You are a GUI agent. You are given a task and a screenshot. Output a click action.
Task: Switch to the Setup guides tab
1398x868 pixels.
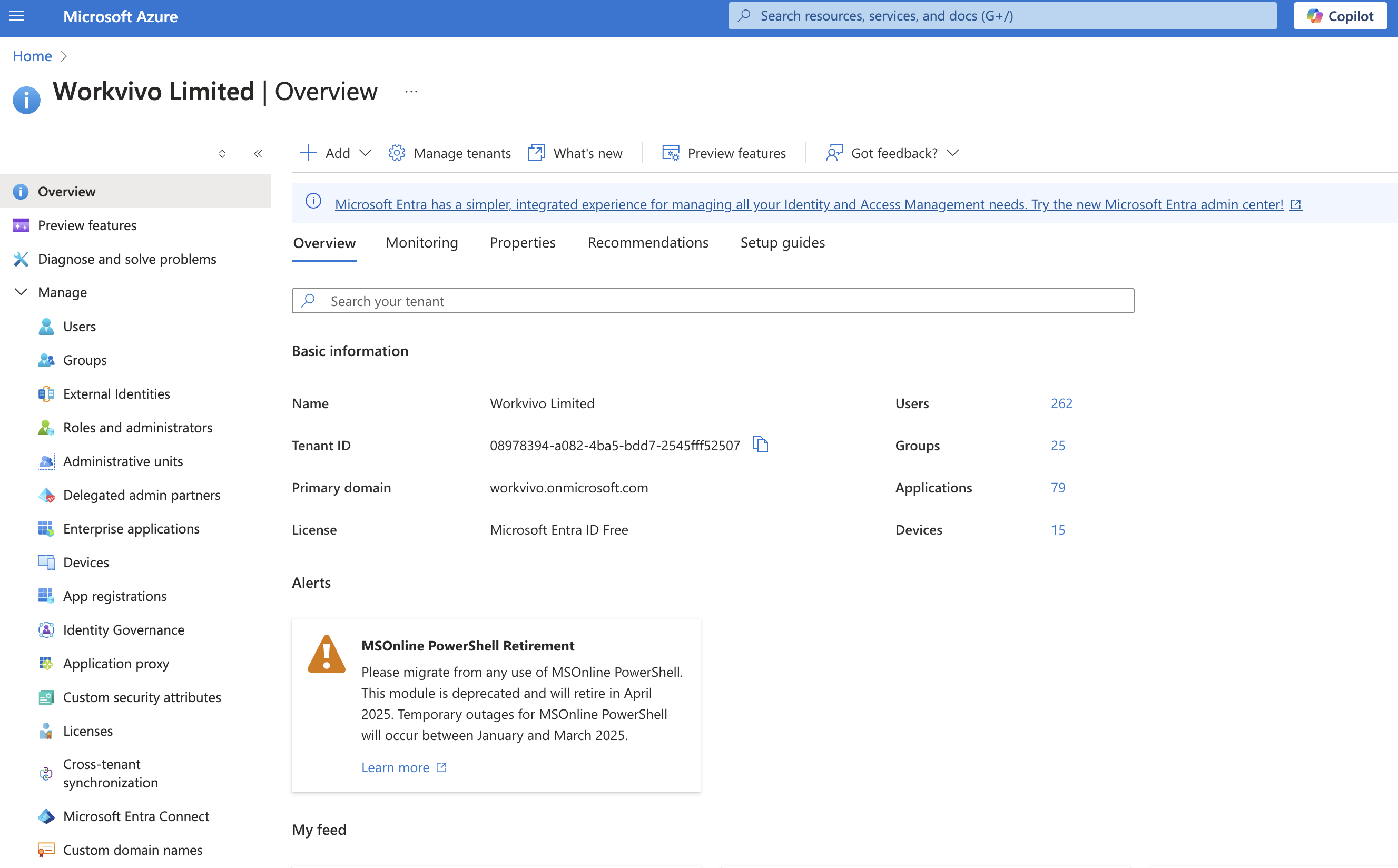click(x=783, y=243)
